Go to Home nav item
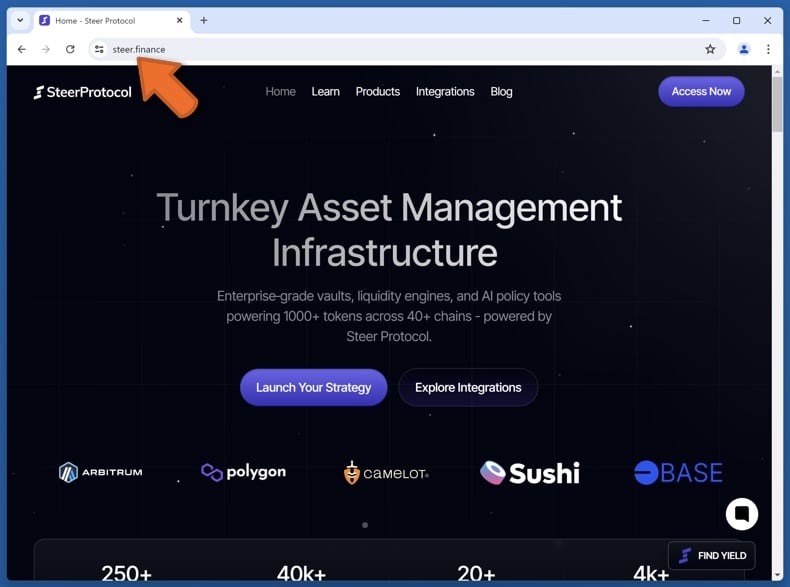 pos(280,92)
